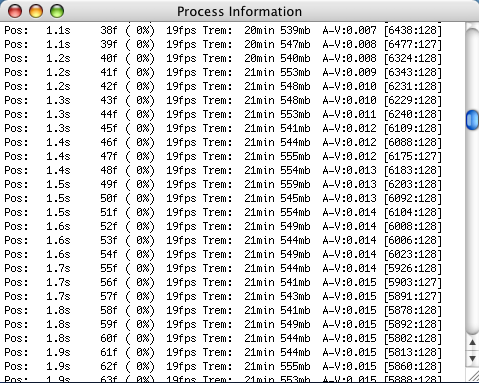The image size is (479, 383).
Task: Select log line for frame 41f
Action: [223, 72]
